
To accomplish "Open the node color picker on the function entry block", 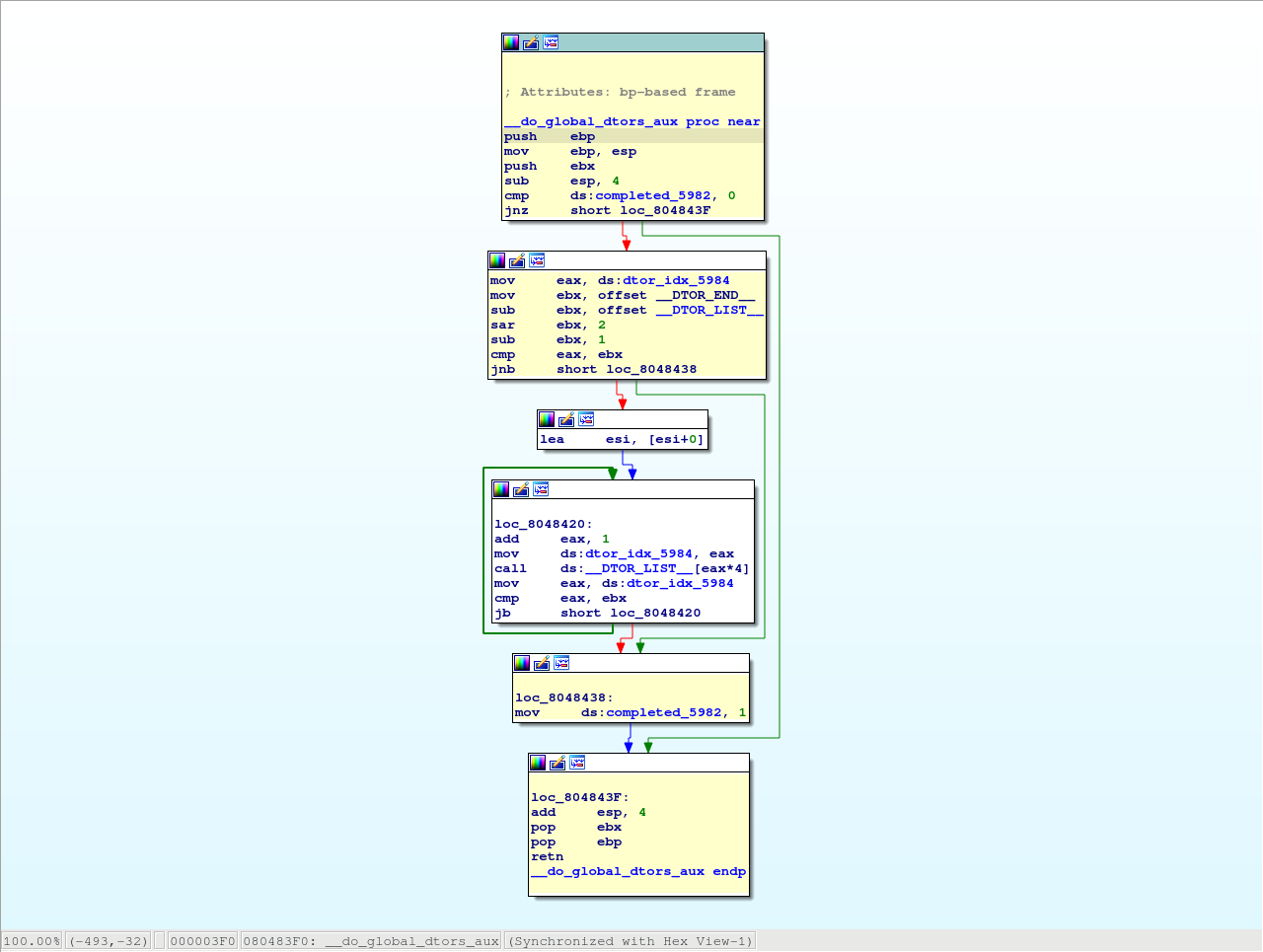I will tap(510, 42).
